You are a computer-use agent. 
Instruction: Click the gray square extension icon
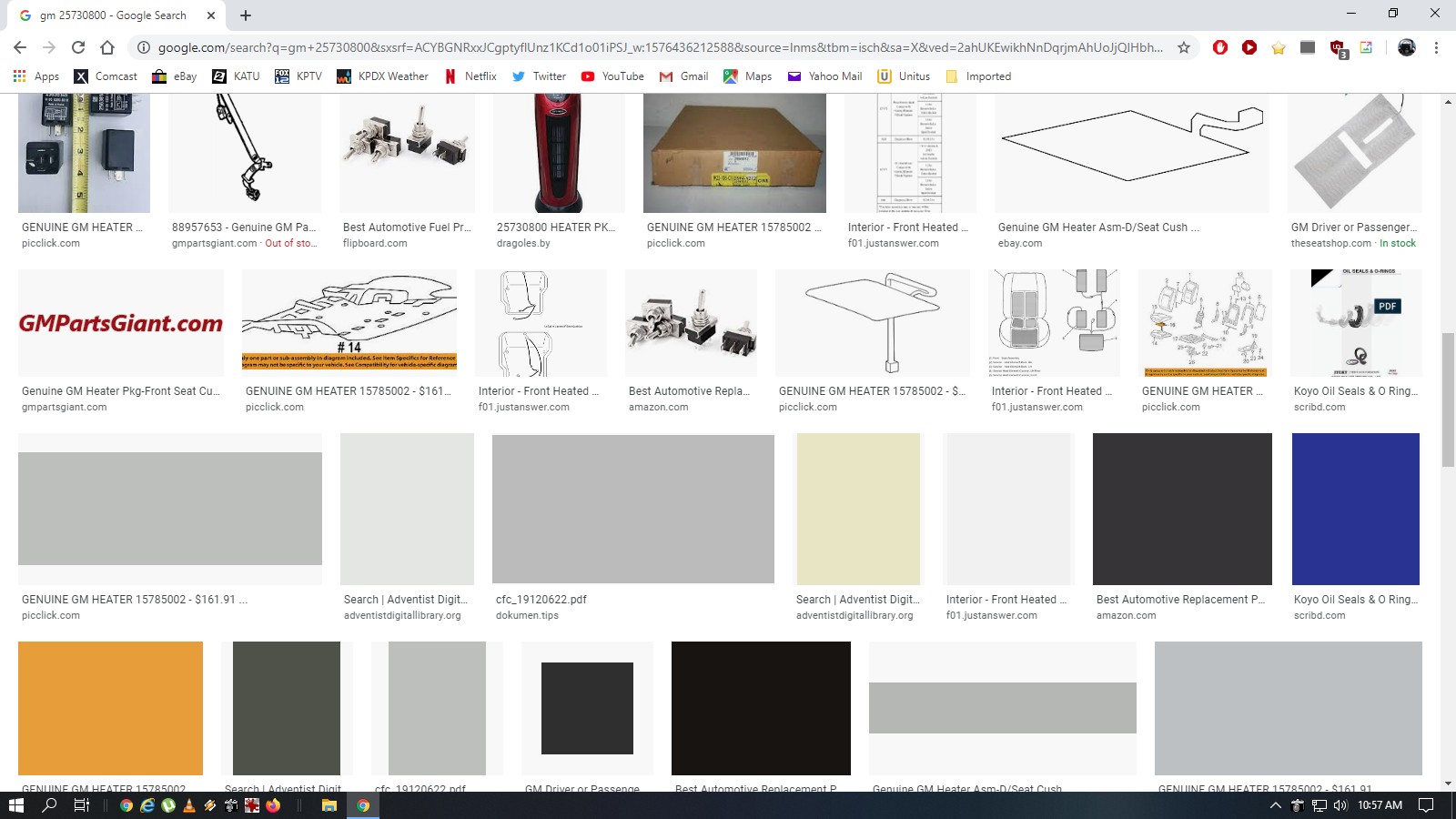(1308, 47)
